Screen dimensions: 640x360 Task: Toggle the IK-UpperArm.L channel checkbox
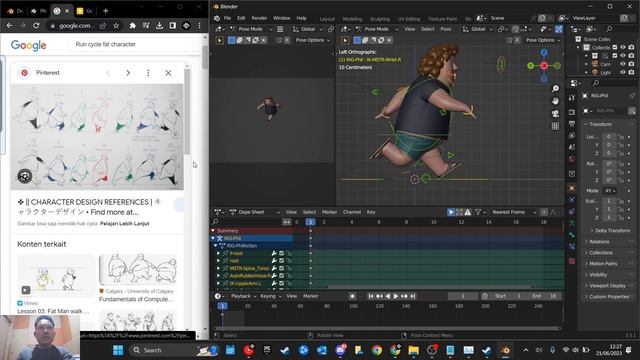pos(281,283)
